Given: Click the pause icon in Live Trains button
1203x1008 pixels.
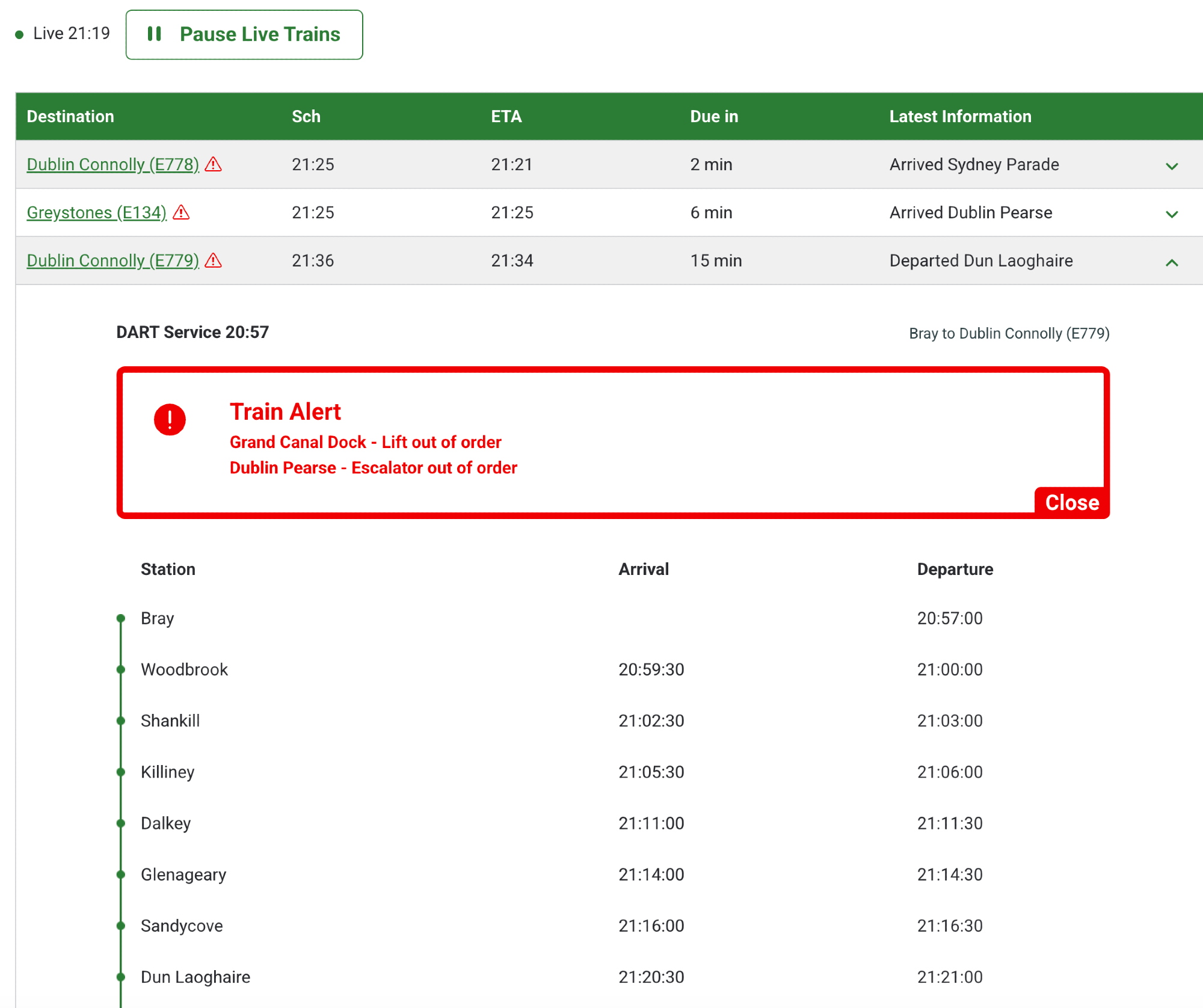Looking at the screenshot, I should point(155,34).
